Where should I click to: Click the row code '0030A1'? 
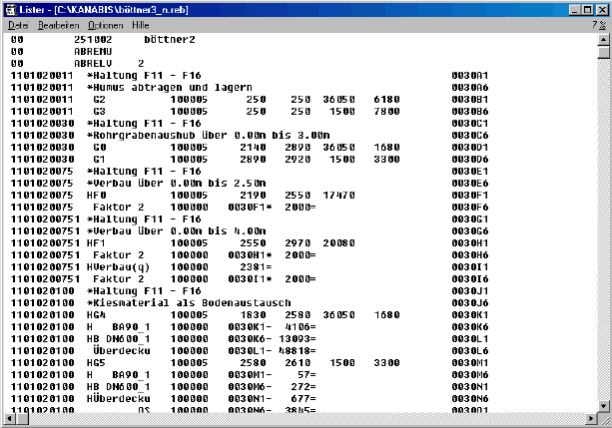click(470, 76)
